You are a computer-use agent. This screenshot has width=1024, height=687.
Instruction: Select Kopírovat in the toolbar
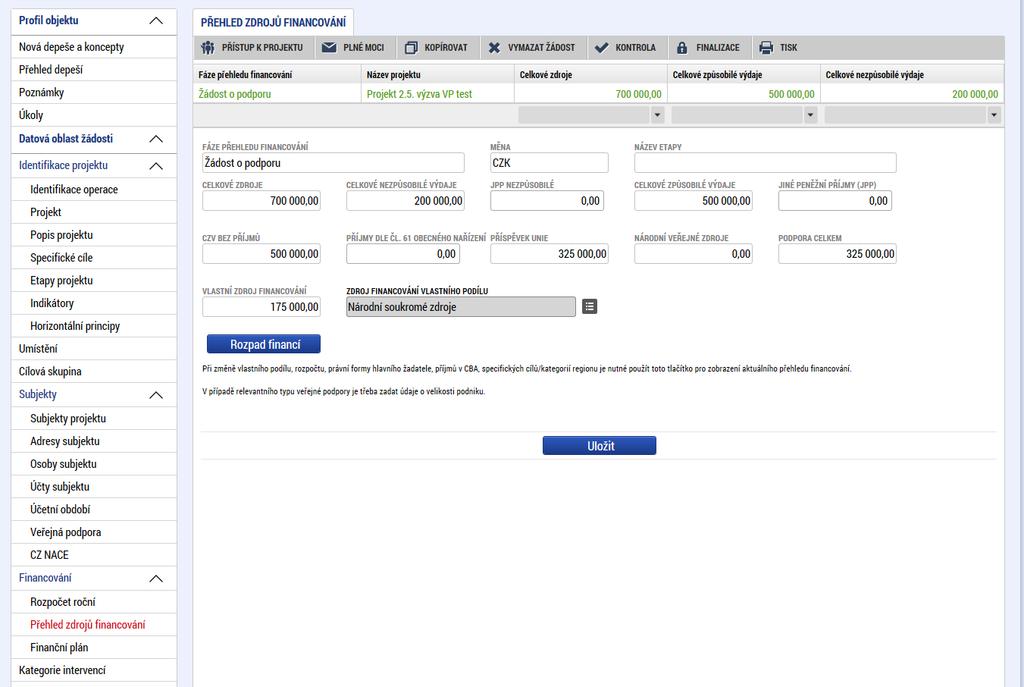tap(438, 48)
